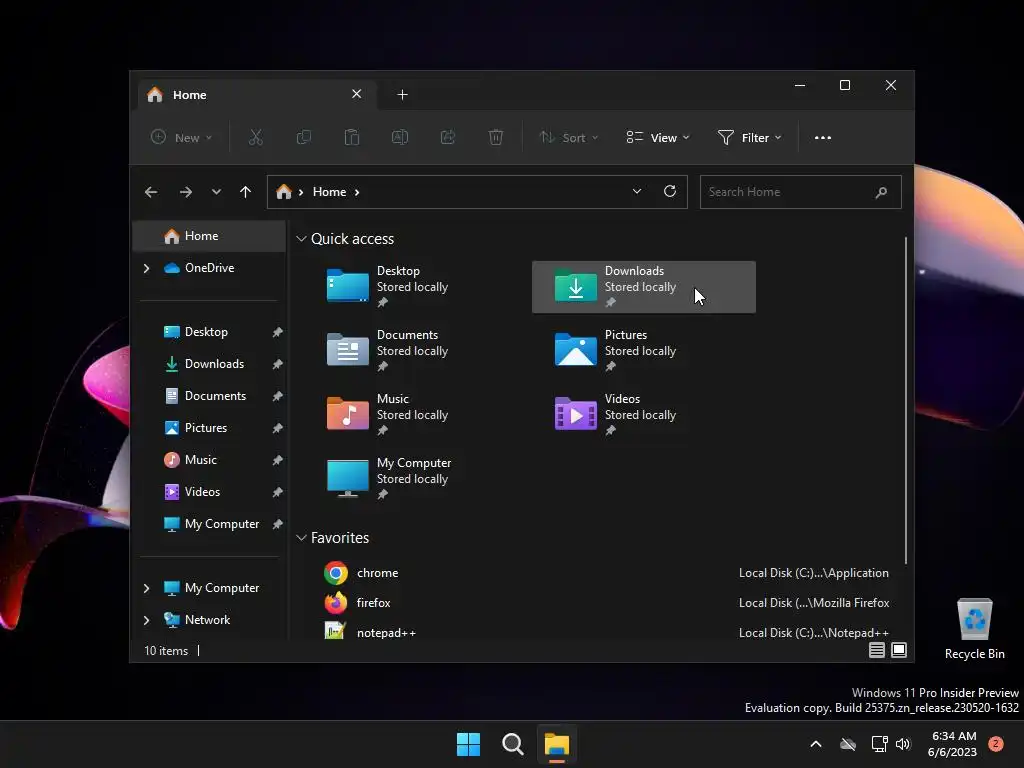The width and height of the screenshot is (1024, 768).
Task: Click the vertical scrollbar of file list
Action: pos(906,400)
